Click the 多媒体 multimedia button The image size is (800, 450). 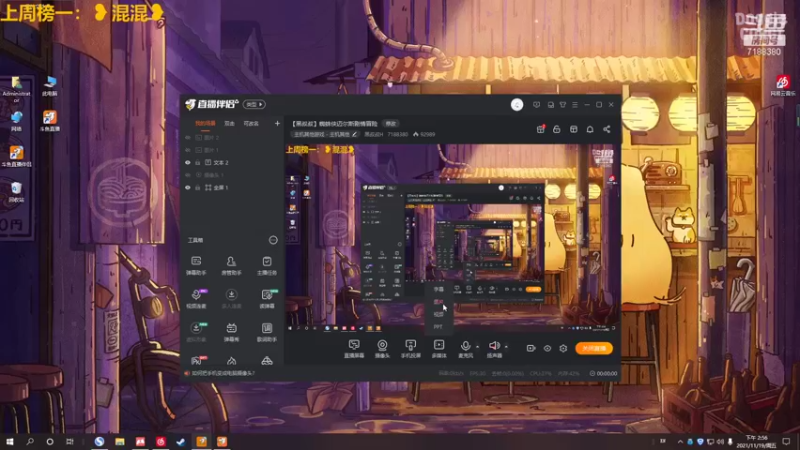(x=439, y=349)
